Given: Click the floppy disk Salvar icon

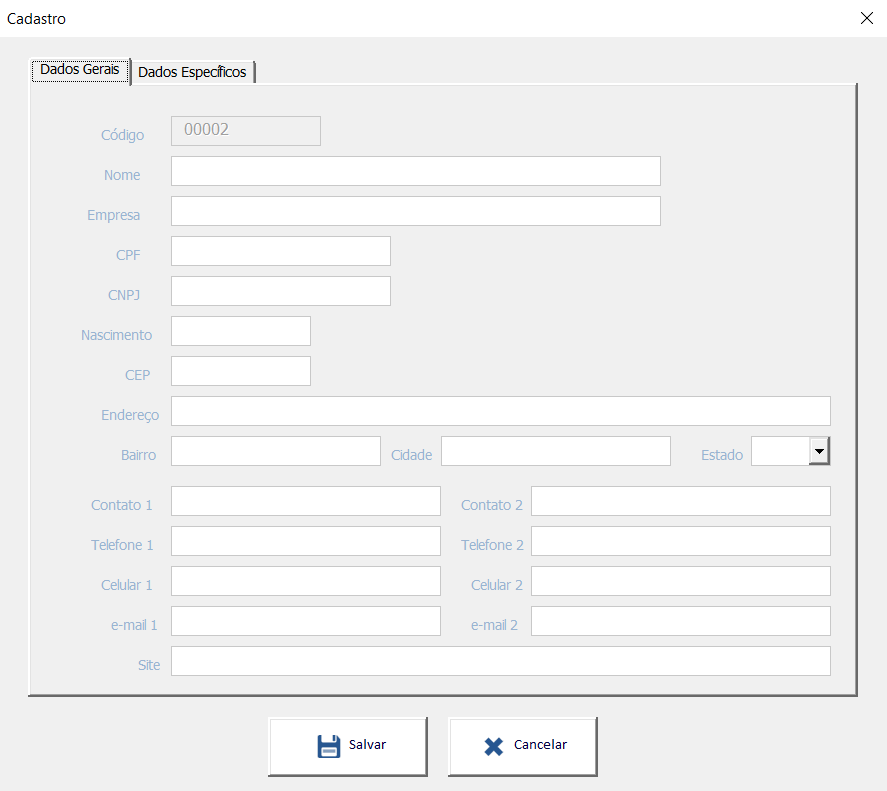Looking at the screenshot, I should point(328,746).
